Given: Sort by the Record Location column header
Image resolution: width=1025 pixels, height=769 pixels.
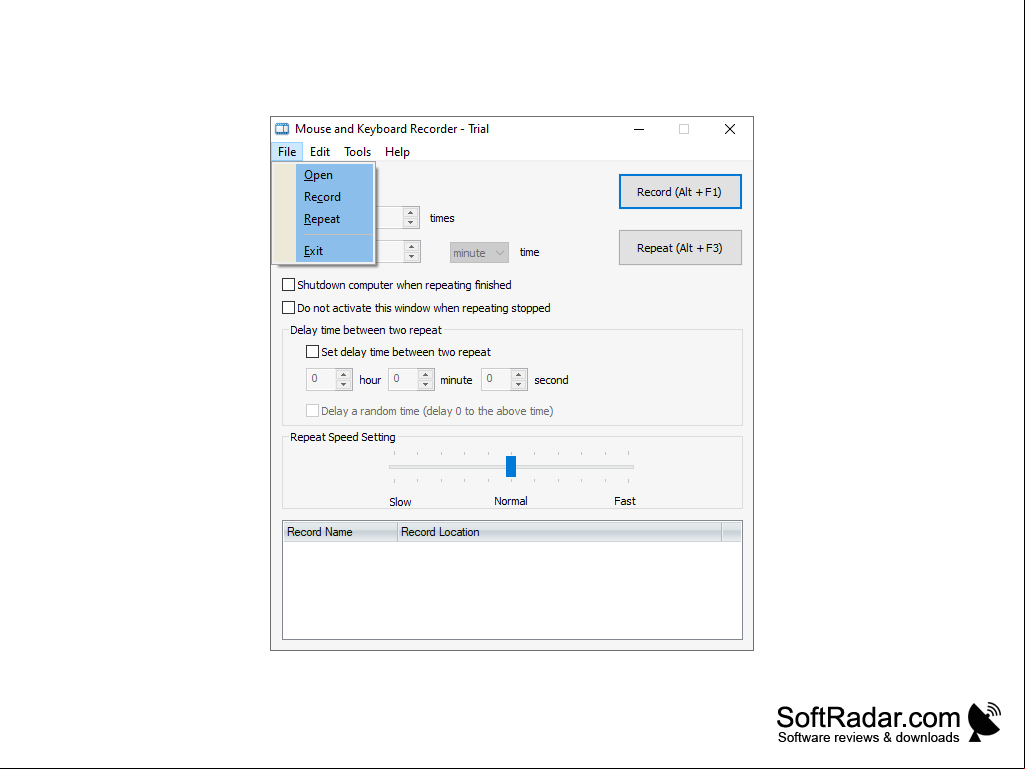Looking at the screenshot, I should pos(560,532).
